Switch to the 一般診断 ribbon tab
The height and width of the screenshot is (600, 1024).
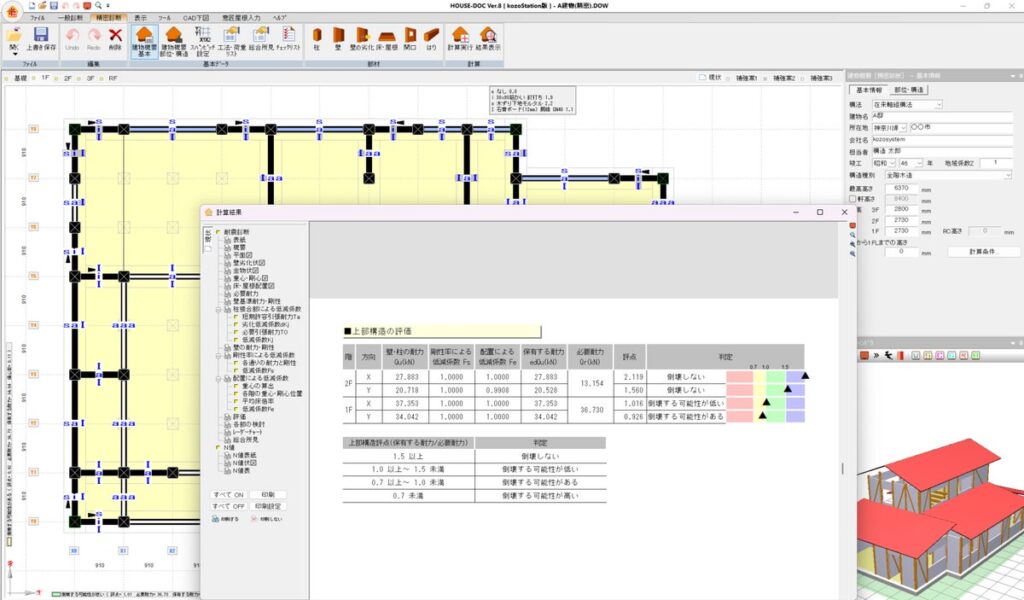point(71,18)
